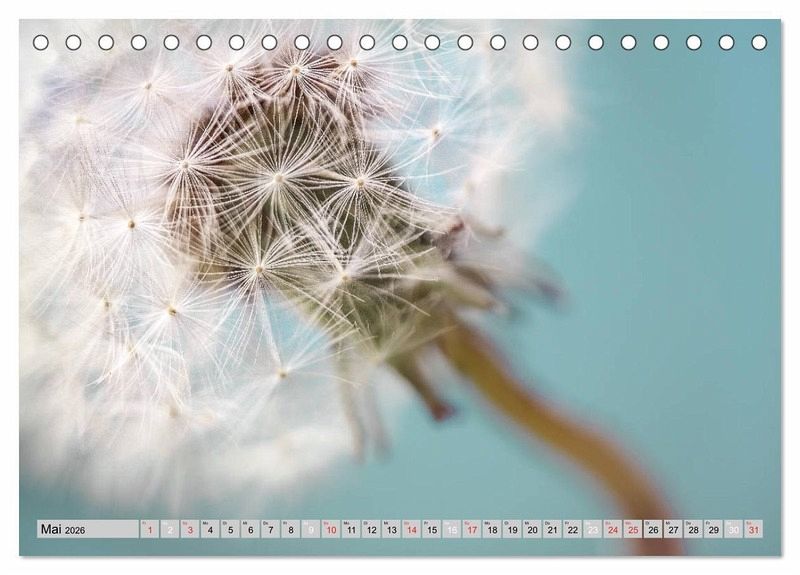Screen dimensions: 800x575
Task: Select red Sunday date 10
Action: (x=330, y=530)
